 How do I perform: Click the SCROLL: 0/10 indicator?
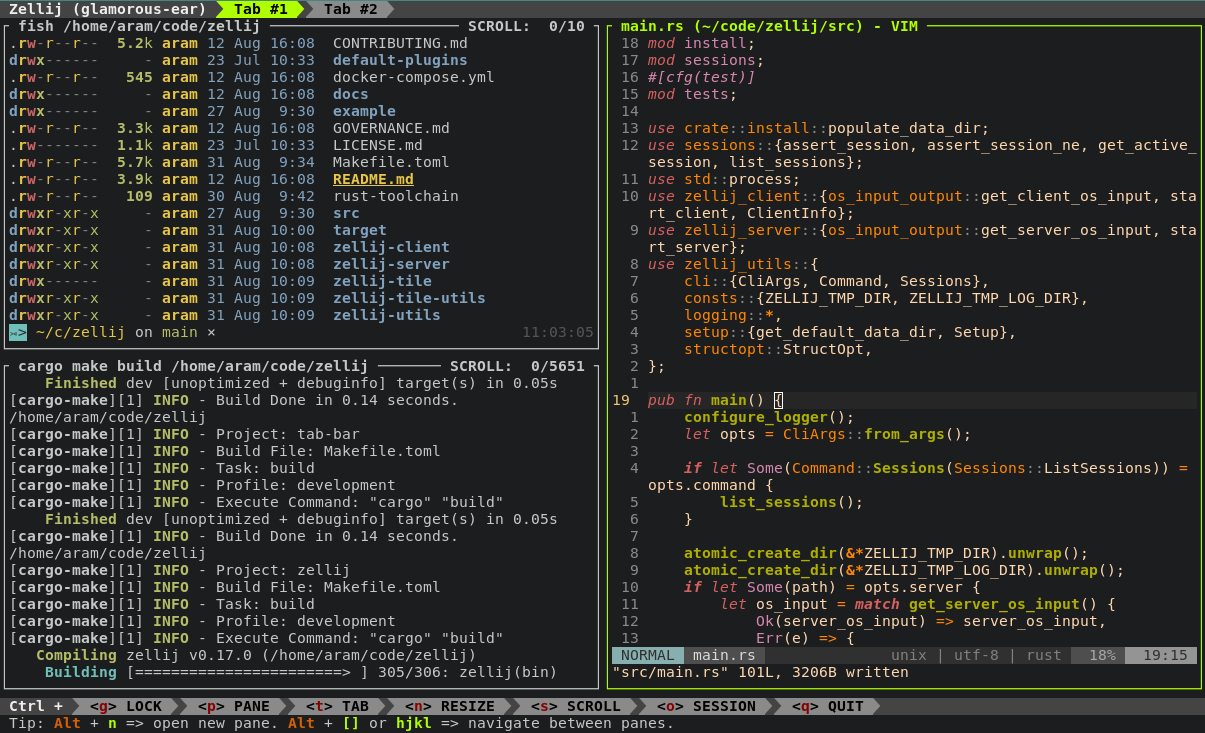(526, 26)
